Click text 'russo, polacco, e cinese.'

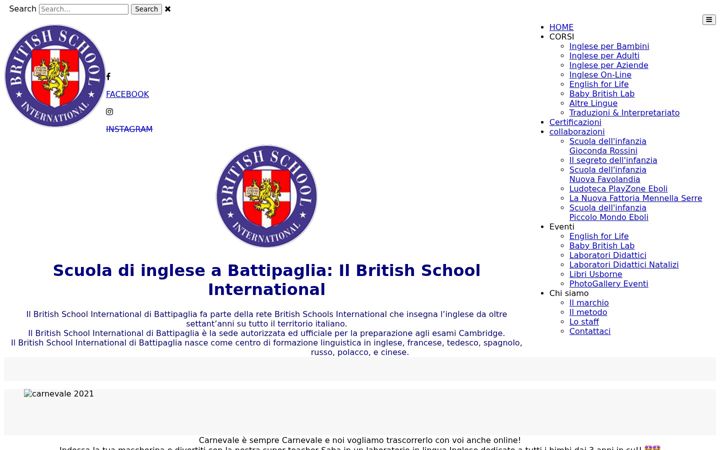pyautogui.click(x=360, y=353)
